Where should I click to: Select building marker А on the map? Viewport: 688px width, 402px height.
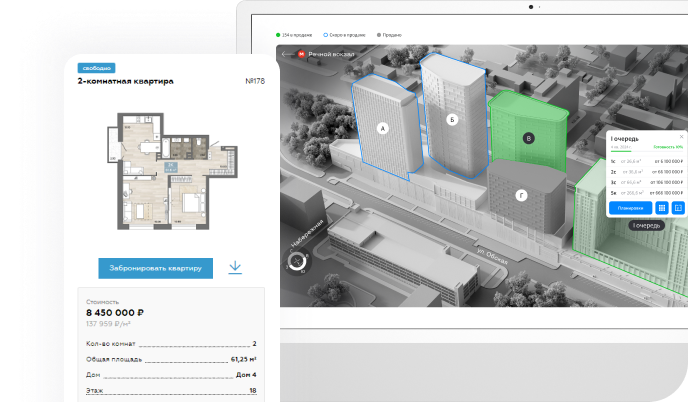click(x=383, y=129)
